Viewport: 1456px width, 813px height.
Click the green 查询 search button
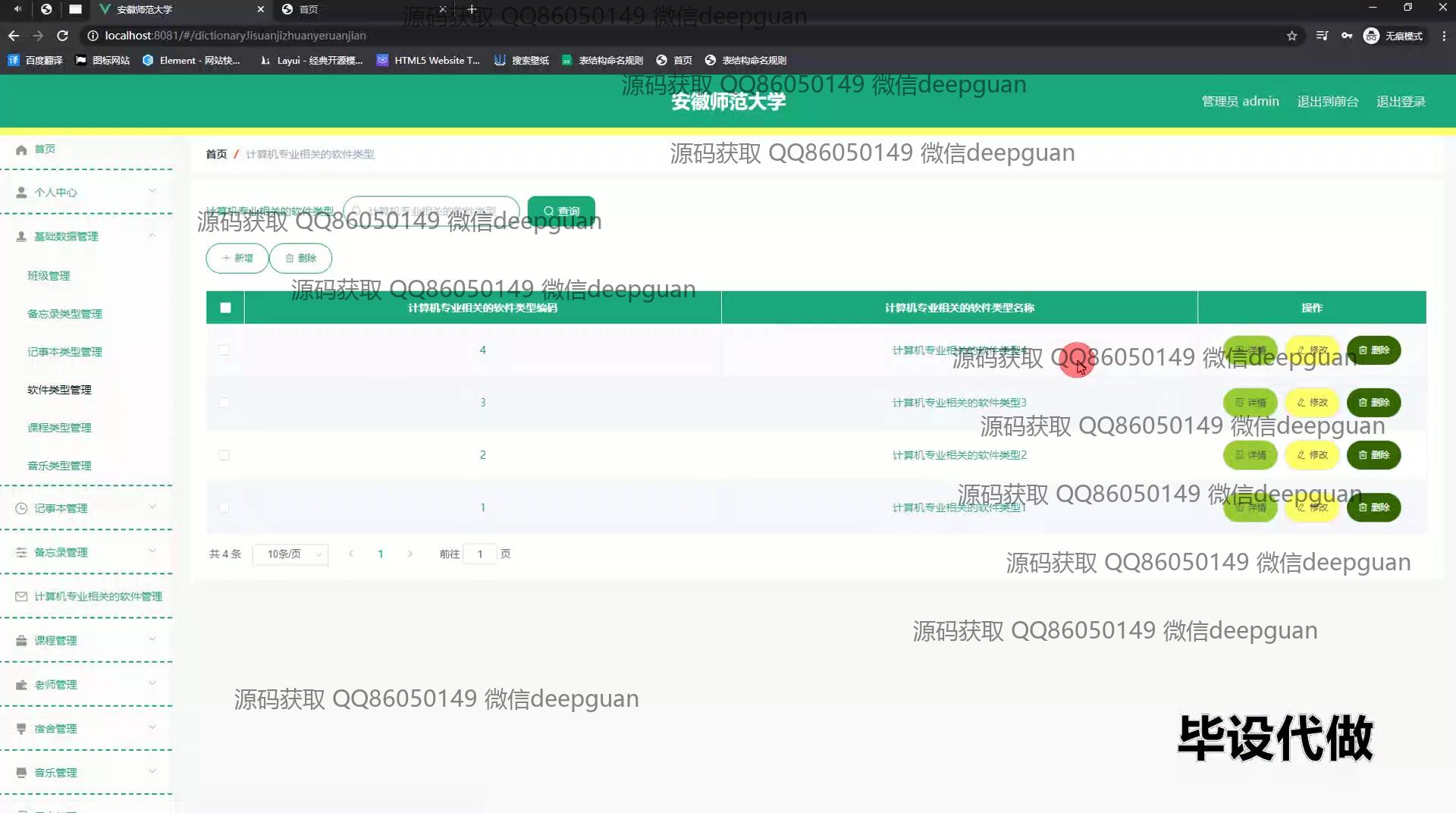tap(561, 211)
